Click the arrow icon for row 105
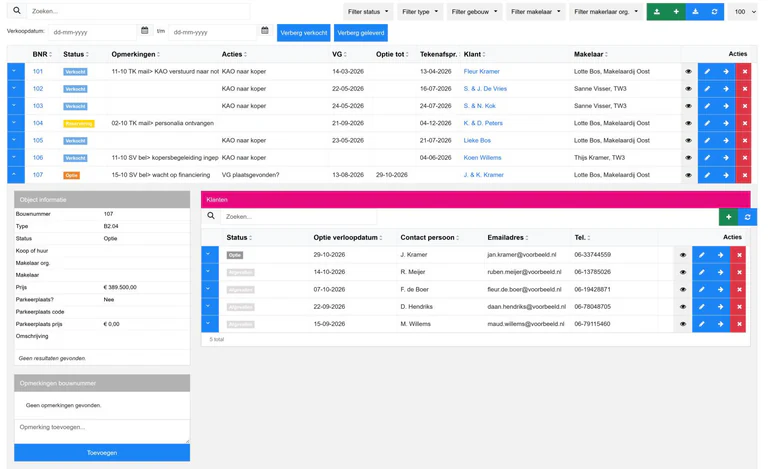 [725, 141]
